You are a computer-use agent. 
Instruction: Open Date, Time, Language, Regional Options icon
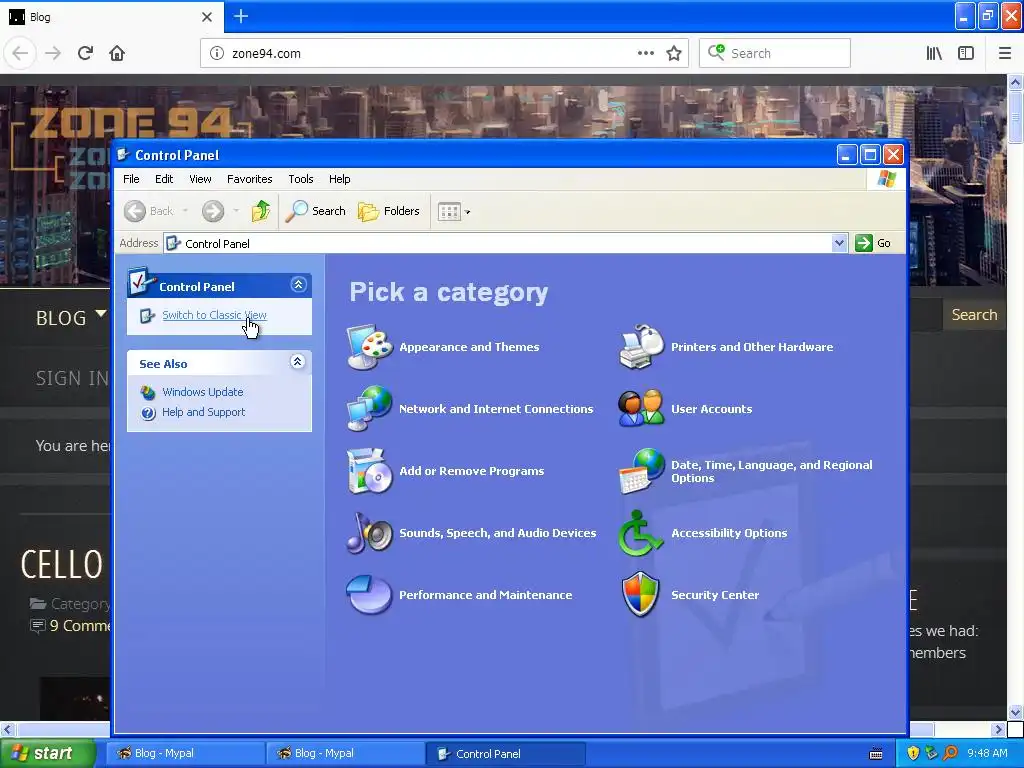click(641, 471)
